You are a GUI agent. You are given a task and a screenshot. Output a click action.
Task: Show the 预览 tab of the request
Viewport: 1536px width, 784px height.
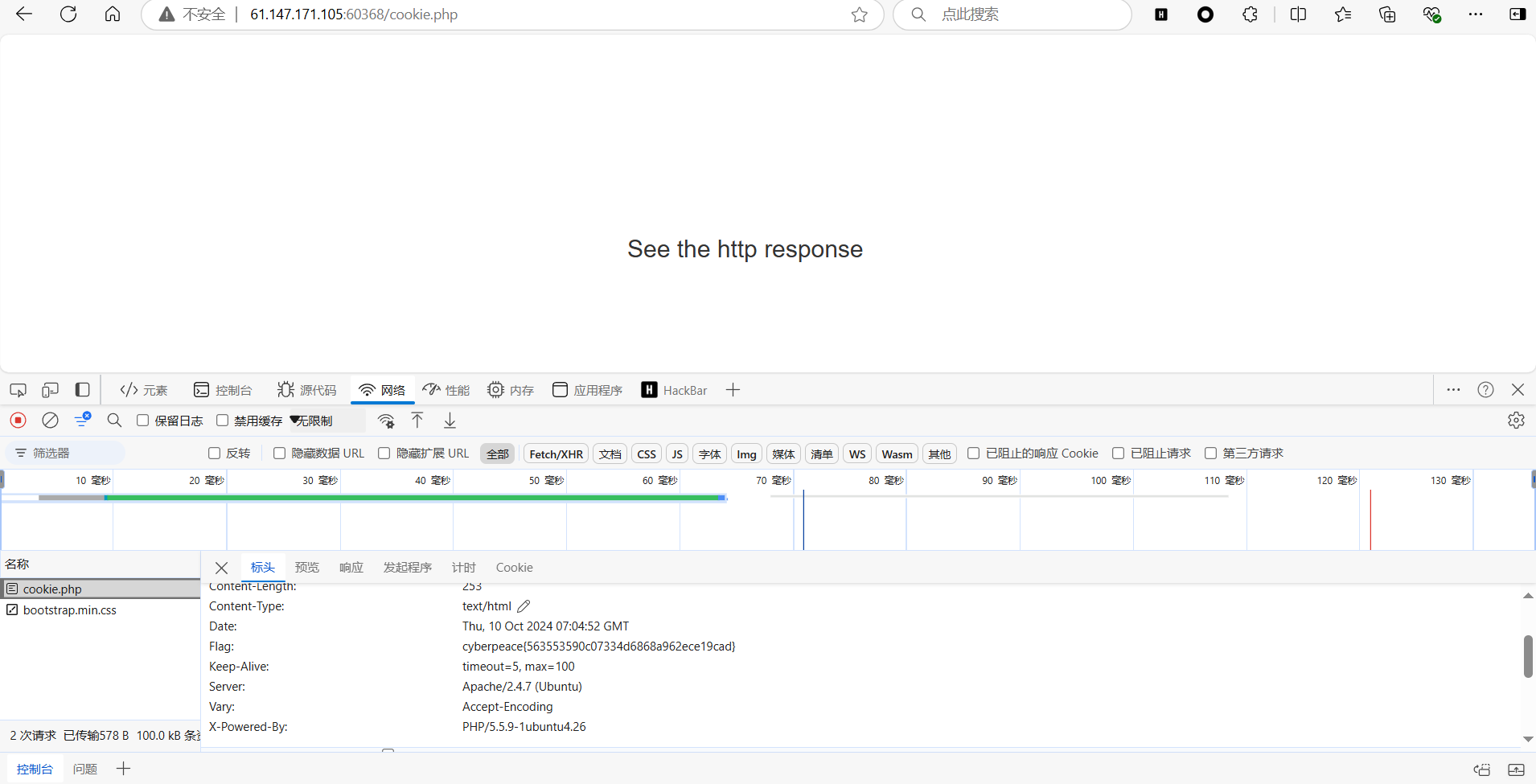[x=307, y=568]
